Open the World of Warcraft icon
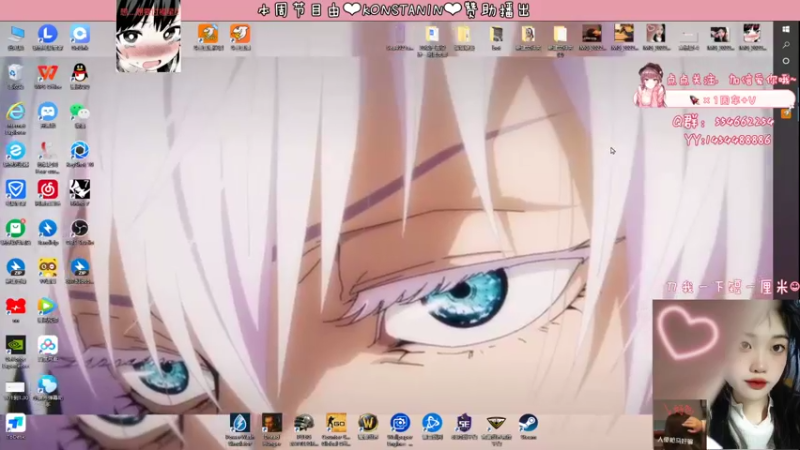 click(368, 423)
